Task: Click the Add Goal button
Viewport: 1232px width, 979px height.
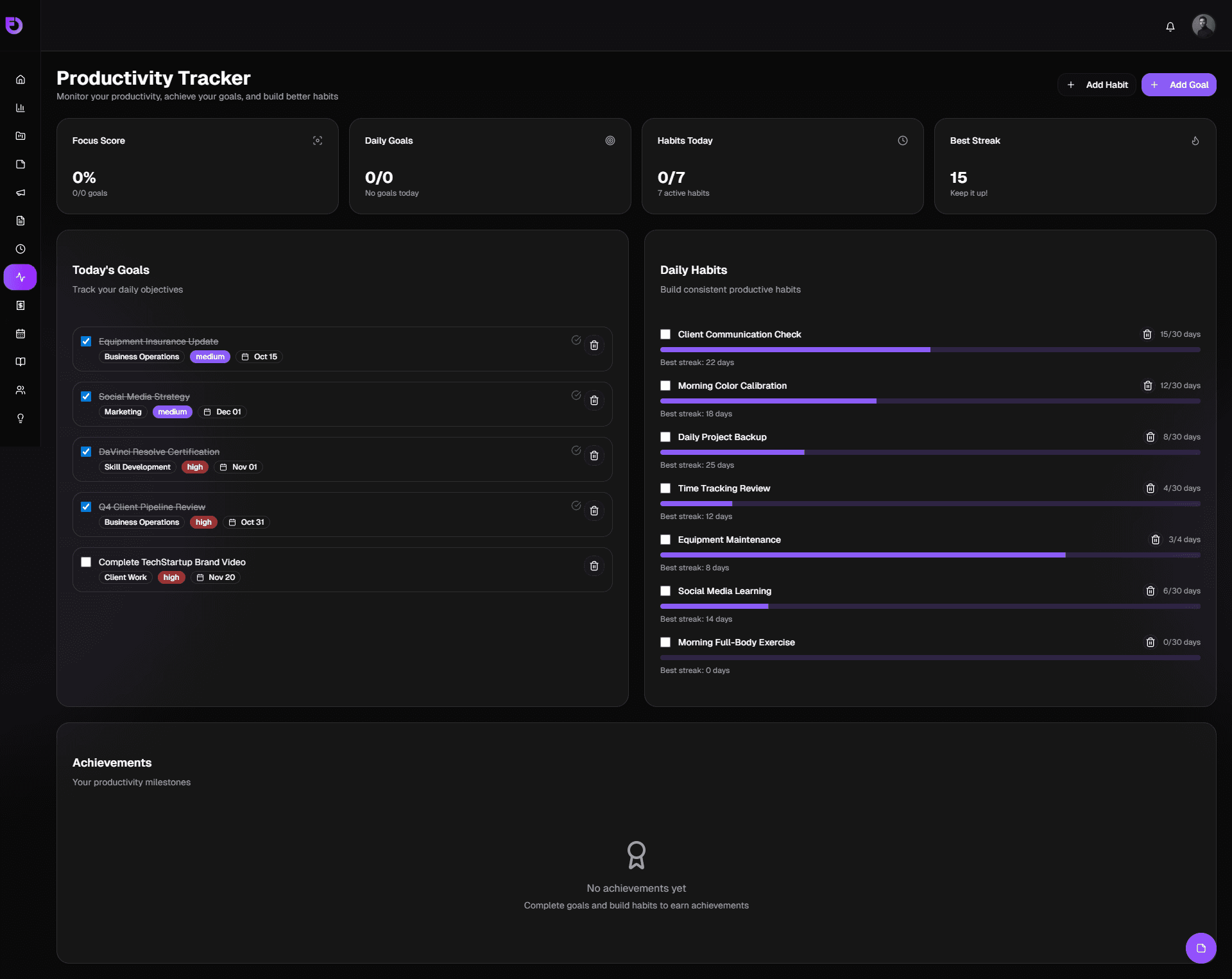Action: pos(1179,85)
